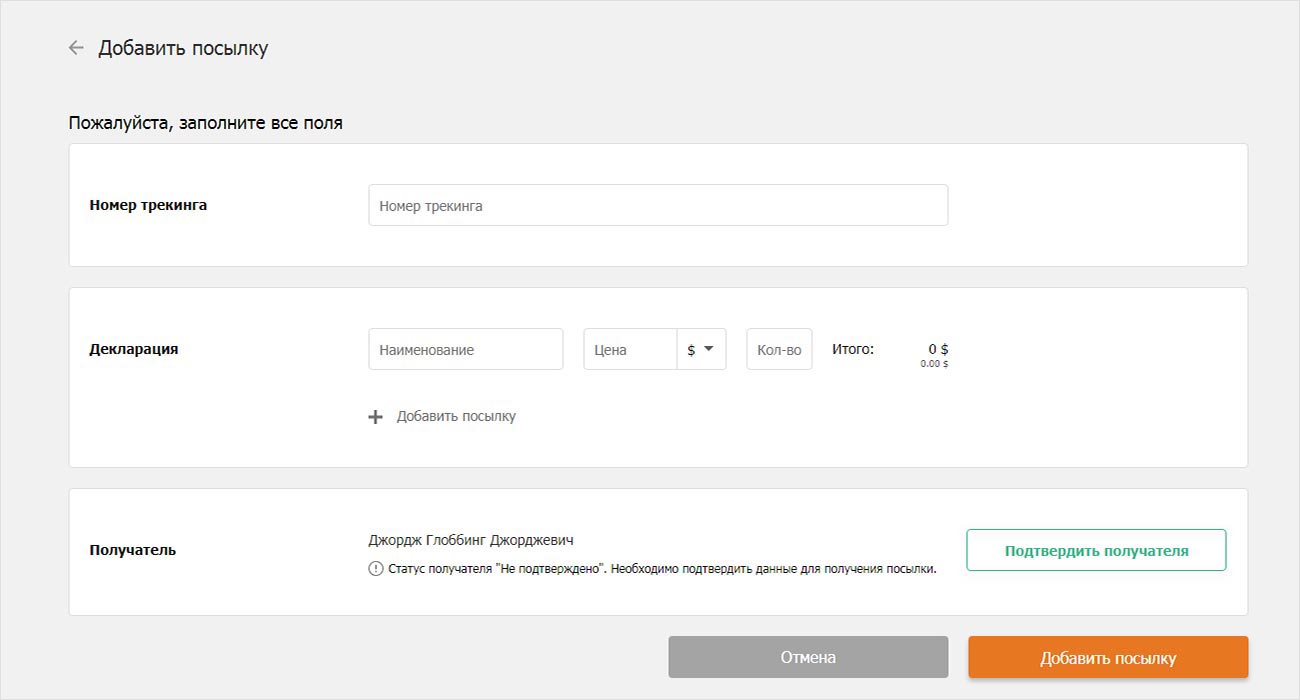Click the exclamation icon beside the recipient status

(376, 569)
